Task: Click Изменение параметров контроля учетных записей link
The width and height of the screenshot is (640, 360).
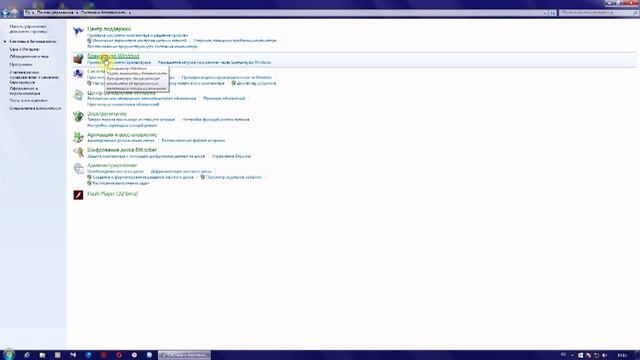Action: coord(139,40)
